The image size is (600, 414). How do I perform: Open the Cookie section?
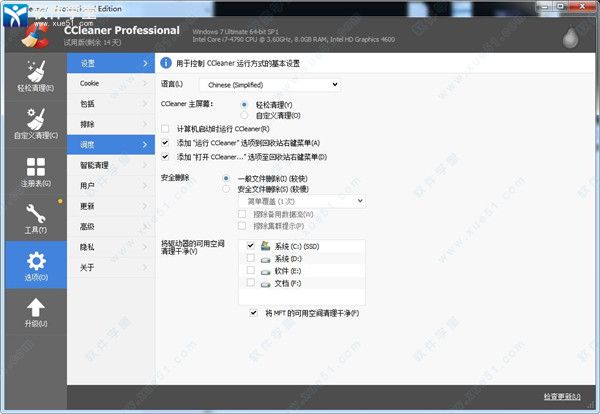point(111,83)
